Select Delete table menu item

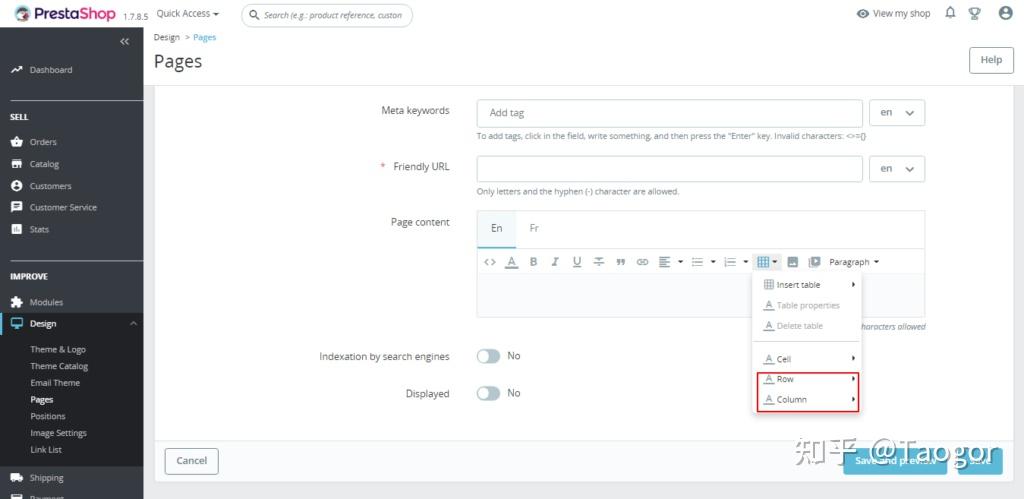pos(807,326)
